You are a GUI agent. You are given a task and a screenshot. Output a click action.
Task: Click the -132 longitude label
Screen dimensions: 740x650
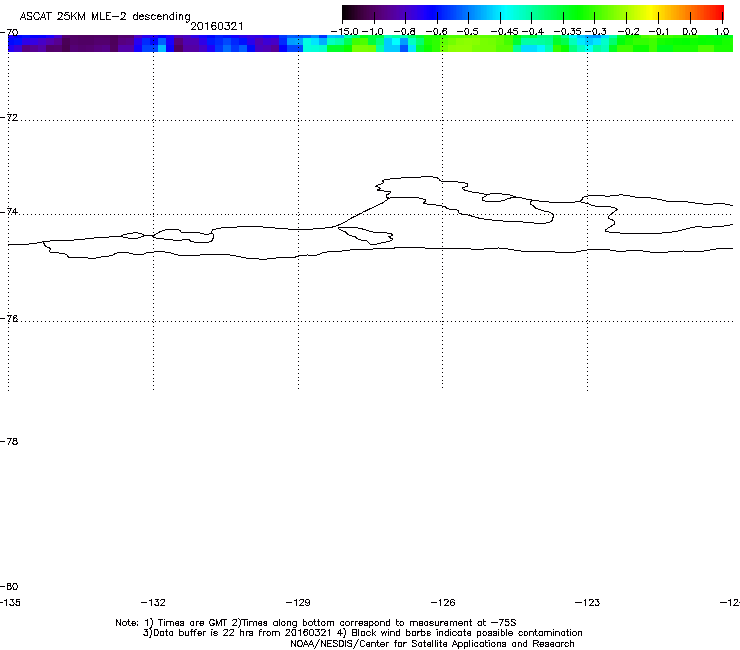[153, 602]
